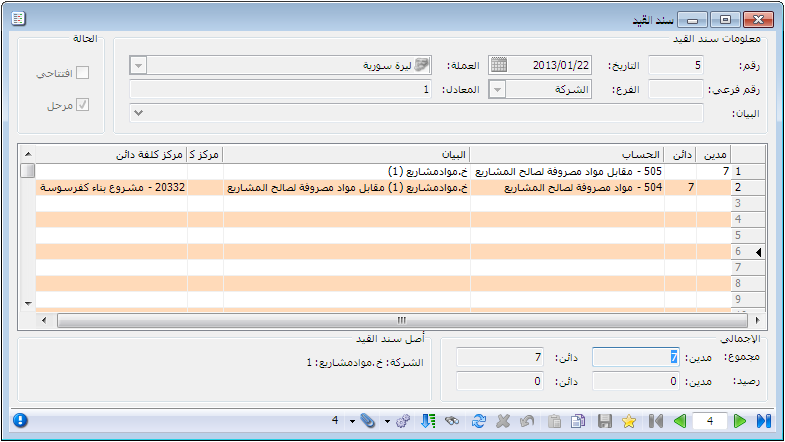Select cost center 20332 - مشروع بناء كفرسوسة

[112, 188]
